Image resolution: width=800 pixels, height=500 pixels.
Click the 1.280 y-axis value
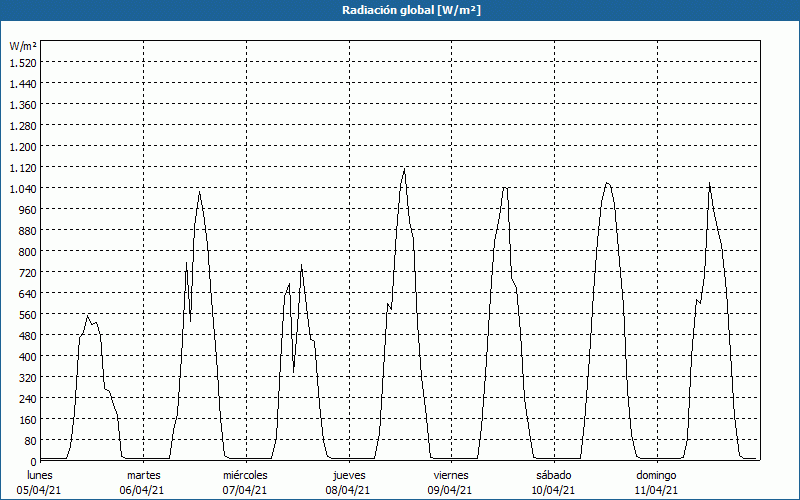[x=23, y=126]
